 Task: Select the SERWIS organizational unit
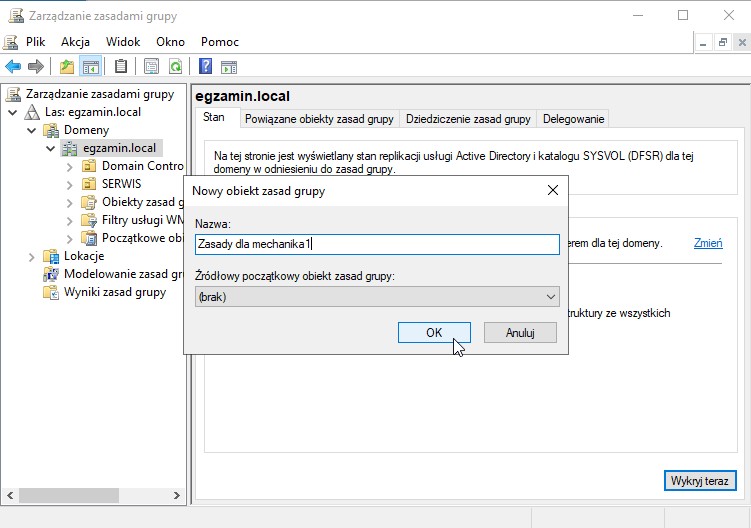(x=121, y=184)
